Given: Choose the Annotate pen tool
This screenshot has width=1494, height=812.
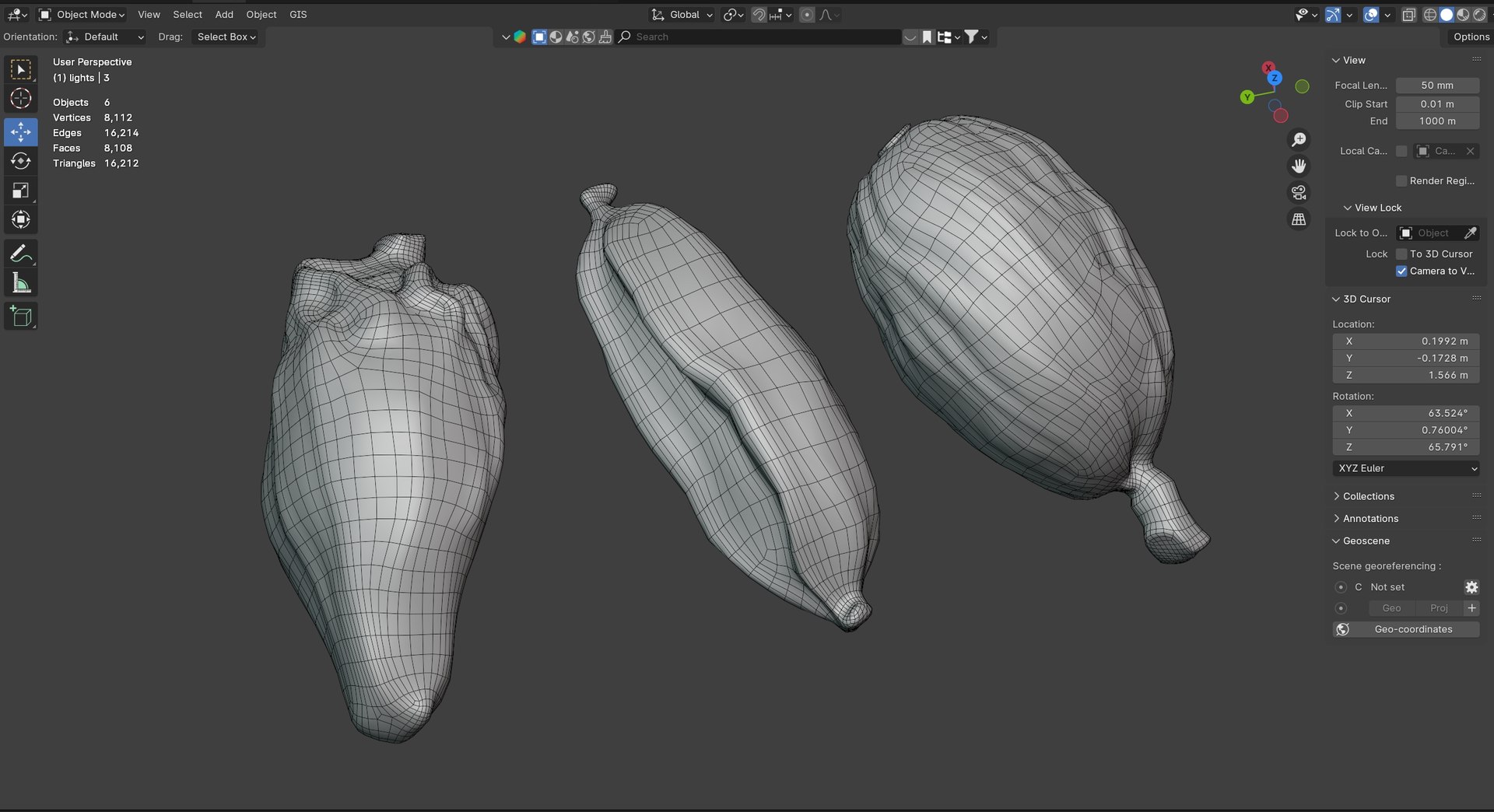Looking at the screenshot, I should pyautogui.click(x=21, y=254).
